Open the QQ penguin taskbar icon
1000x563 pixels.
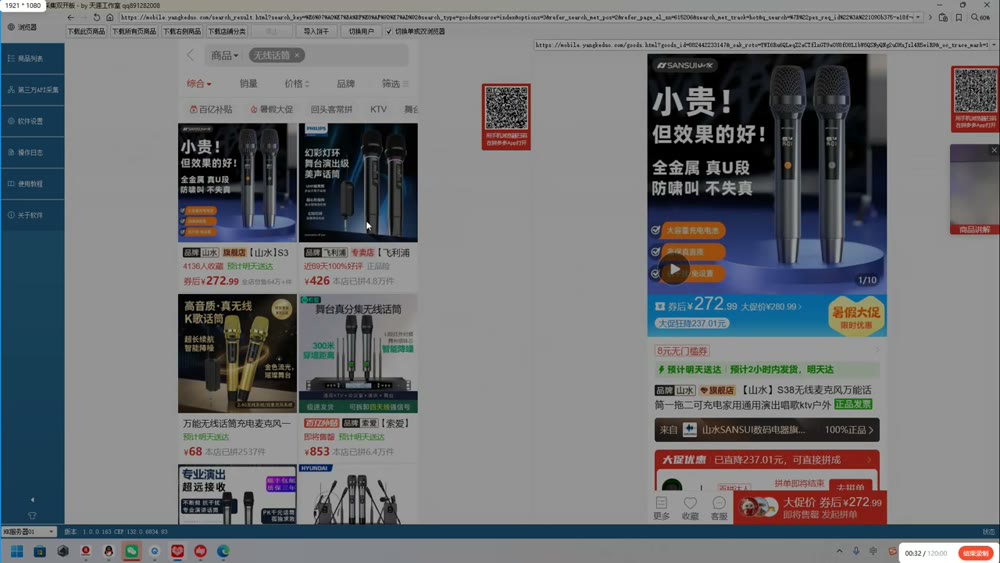pyautogui.click(x=108, y=552)
